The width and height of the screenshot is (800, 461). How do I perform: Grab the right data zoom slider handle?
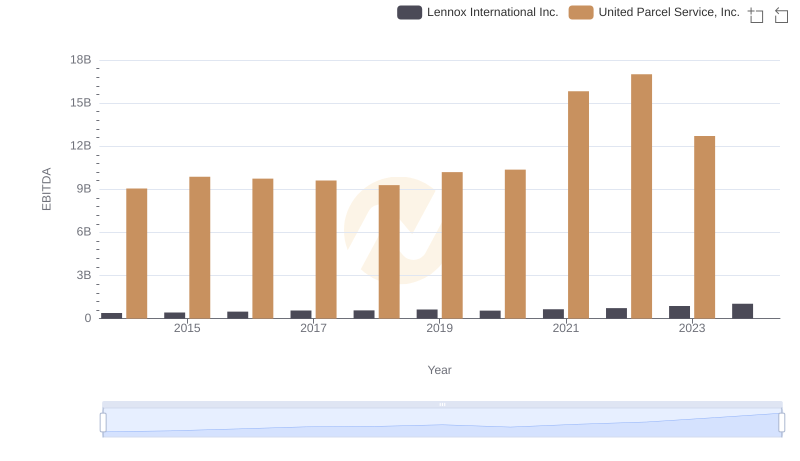[782, 423]
